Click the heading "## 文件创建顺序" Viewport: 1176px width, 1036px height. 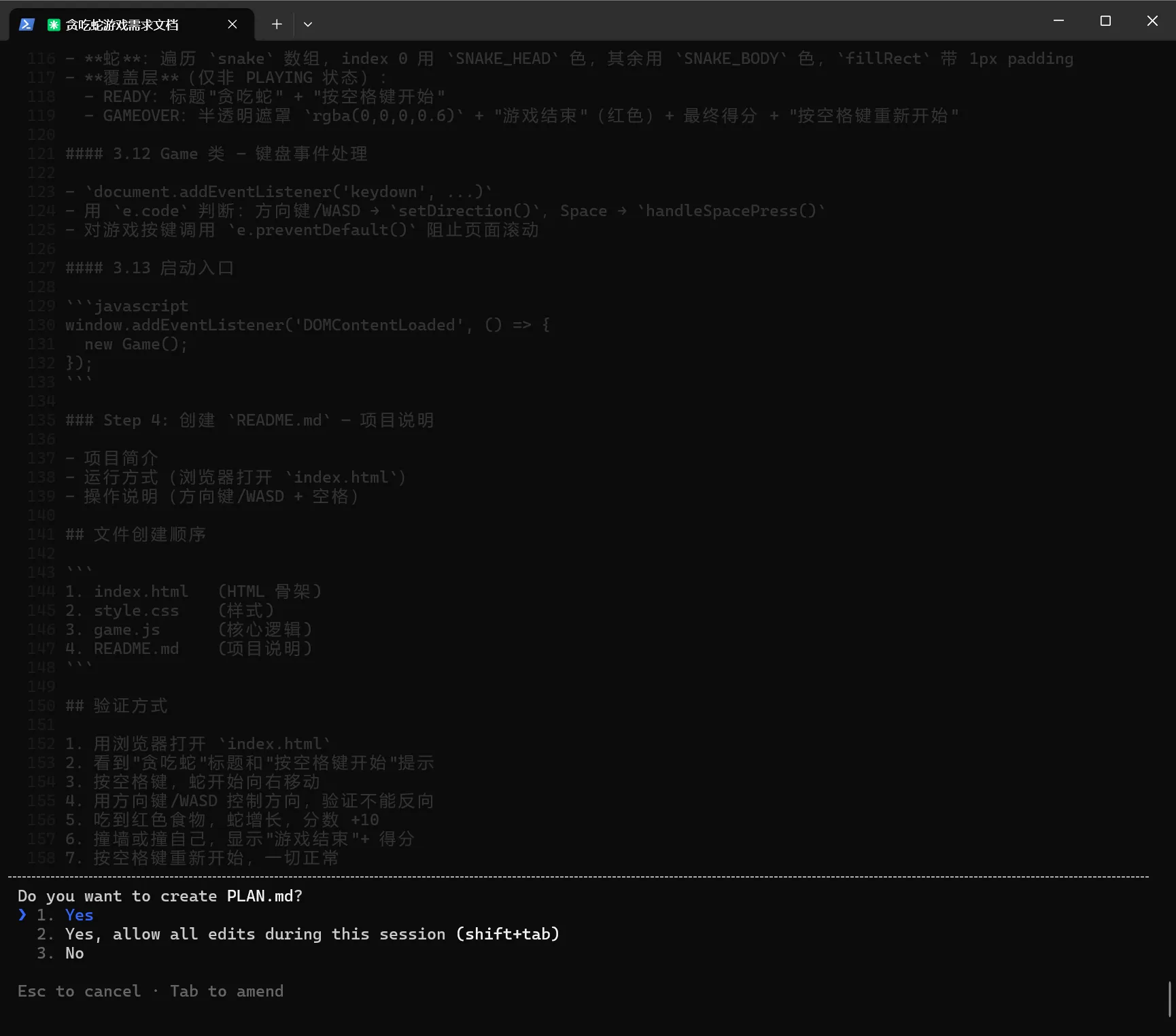pyautogui.click(x=135, y=534)
